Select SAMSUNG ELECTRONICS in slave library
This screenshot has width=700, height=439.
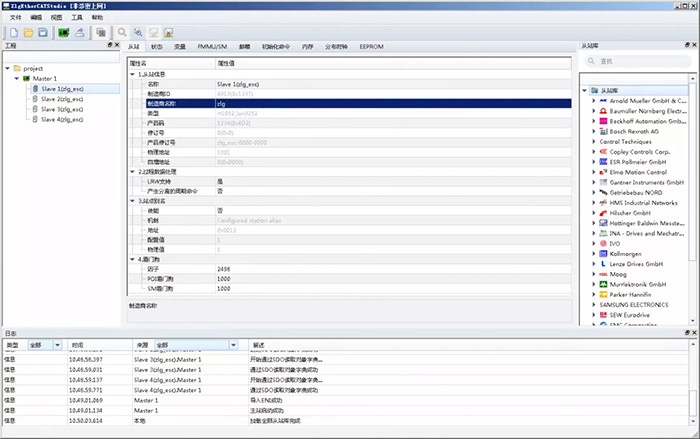pyautogui.click(x=634, y=305)
